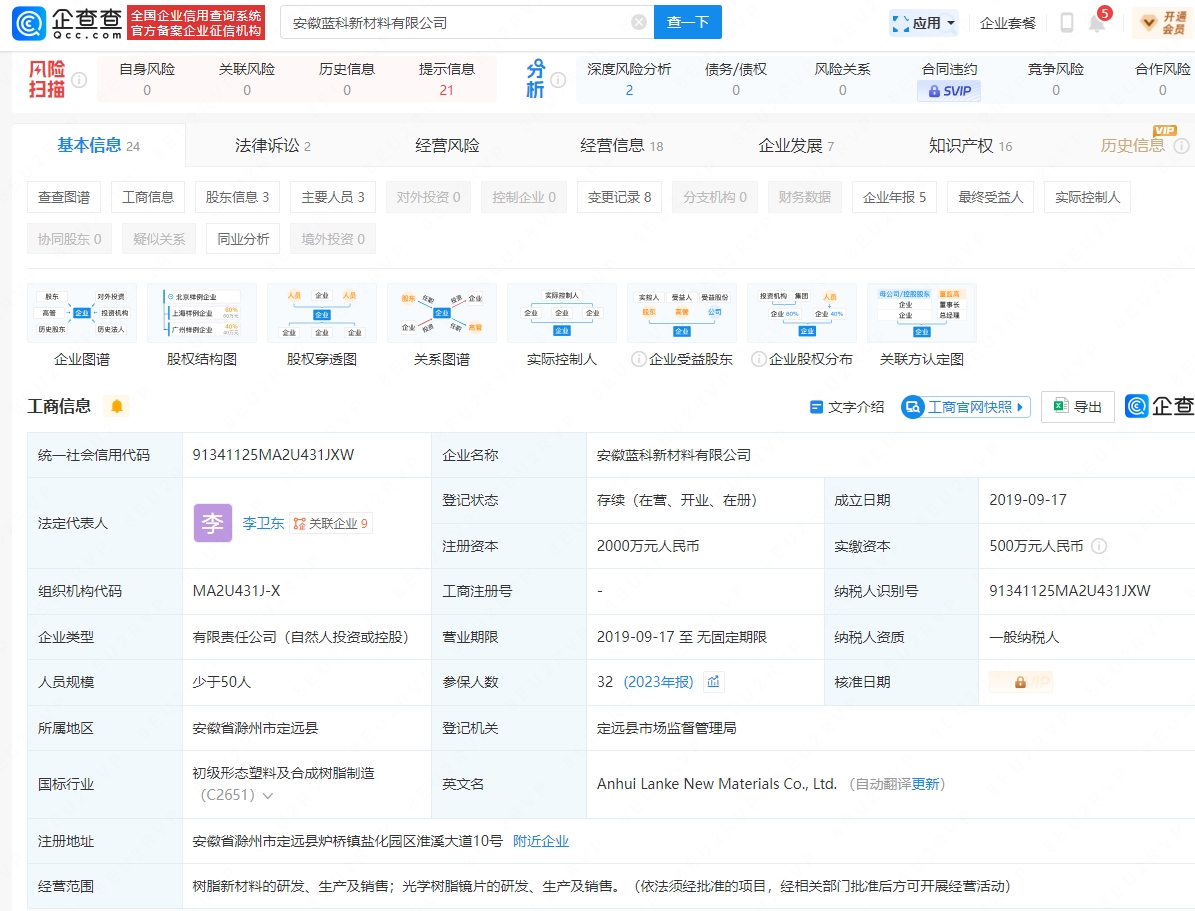Viewport: 1195px width, 911px height.
Task: Click the info icon beside 历史信息 tab
Action: pyautogui.click(x=1181, y=146)
